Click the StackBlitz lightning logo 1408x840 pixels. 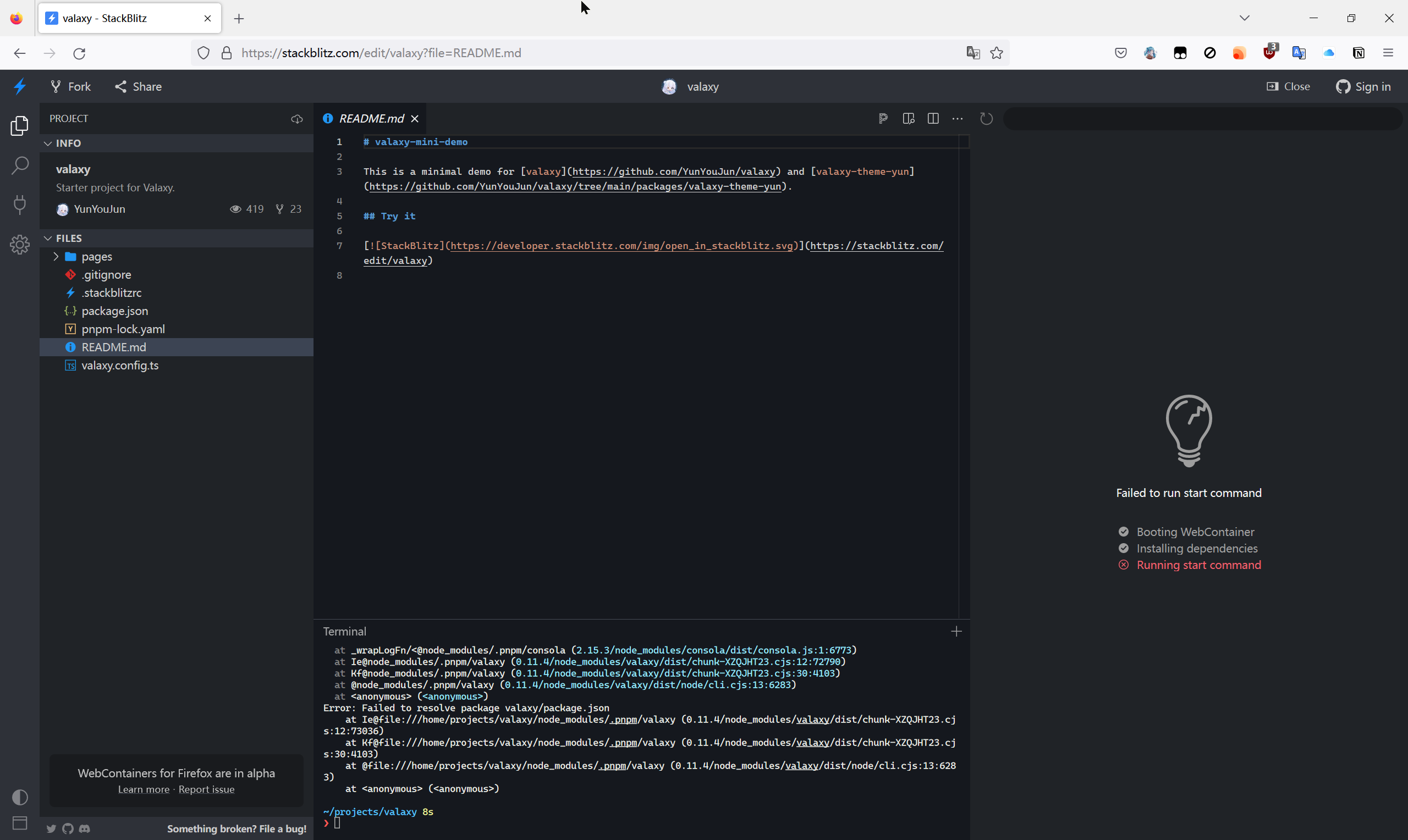(x=20, y=87)
